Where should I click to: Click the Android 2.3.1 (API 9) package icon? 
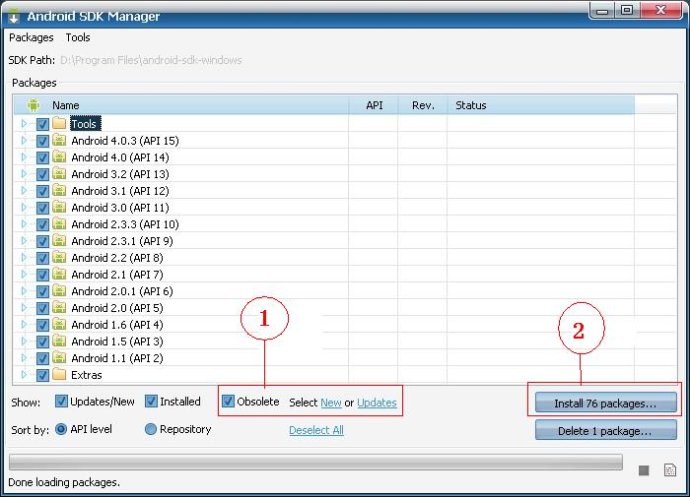(x=59, y=241)
